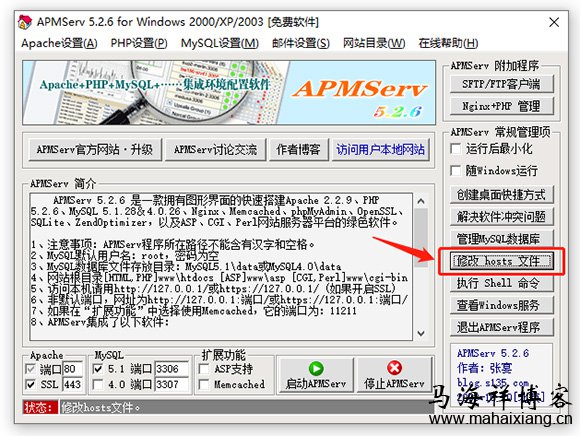
Task: Click 执行 Shell 命令 button
Action: click(502, 283)
